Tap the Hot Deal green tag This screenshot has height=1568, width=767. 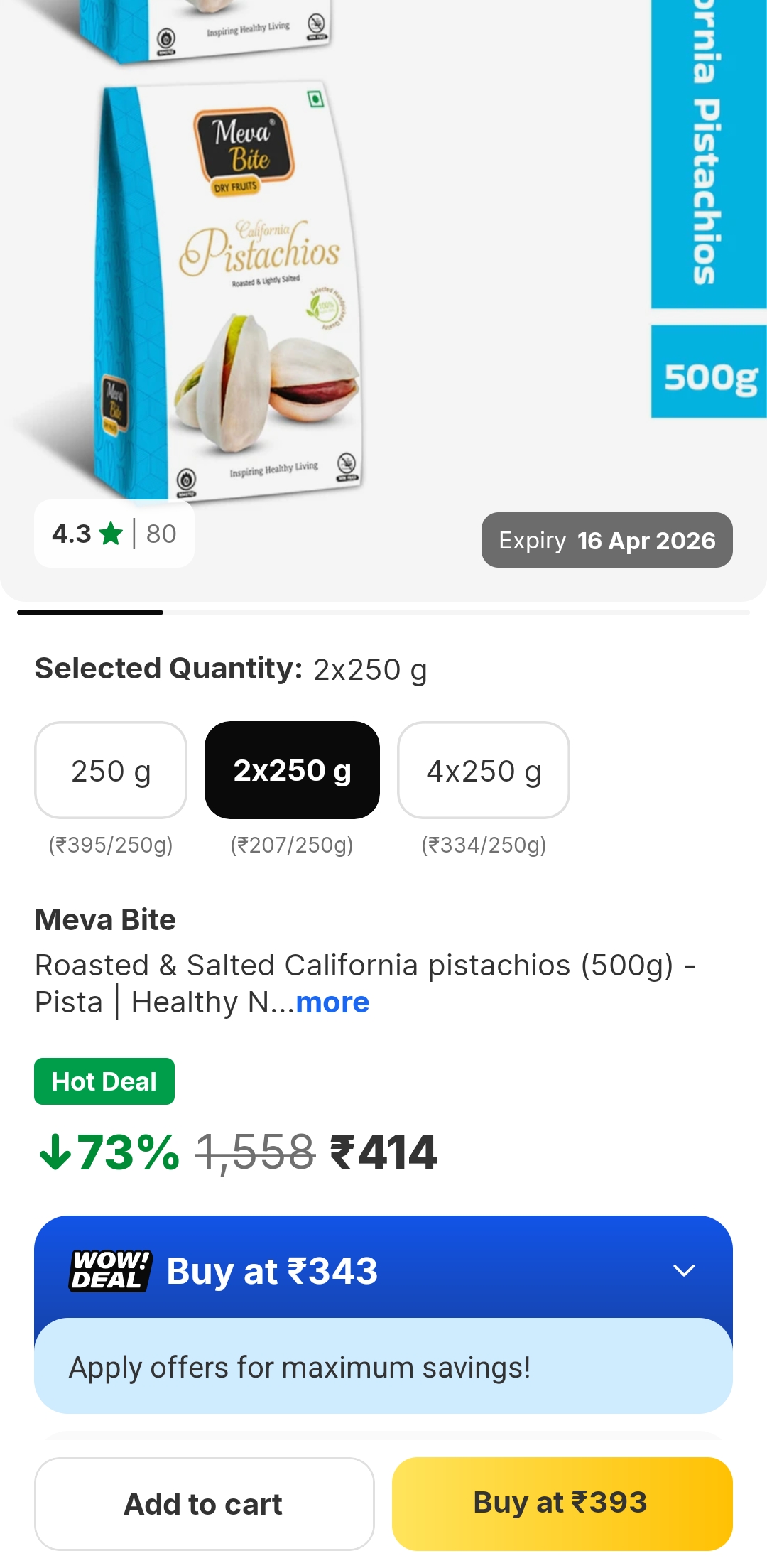tap(104, 1081)
